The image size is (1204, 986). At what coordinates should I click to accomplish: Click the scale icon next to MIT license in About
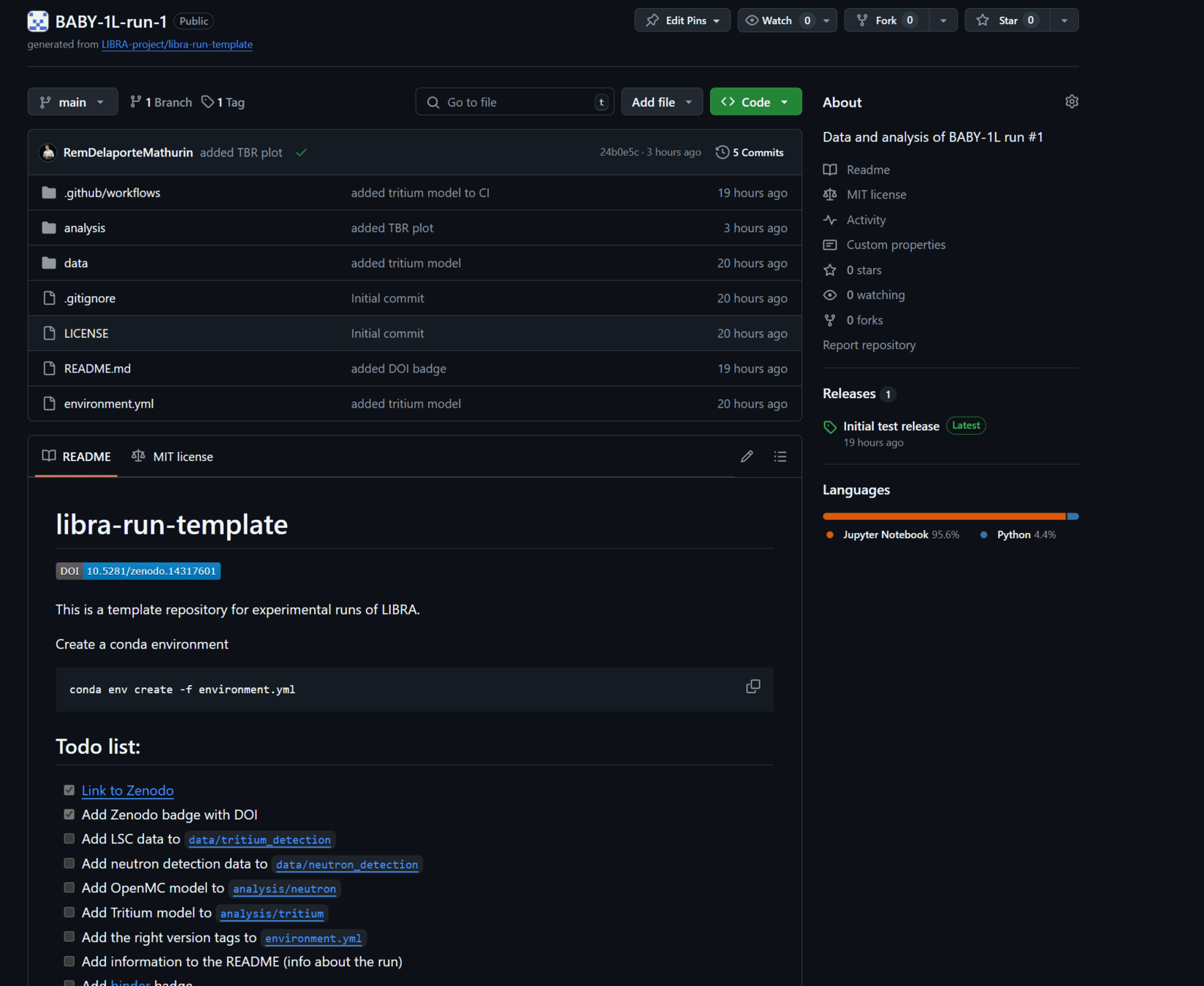[830, 194]
